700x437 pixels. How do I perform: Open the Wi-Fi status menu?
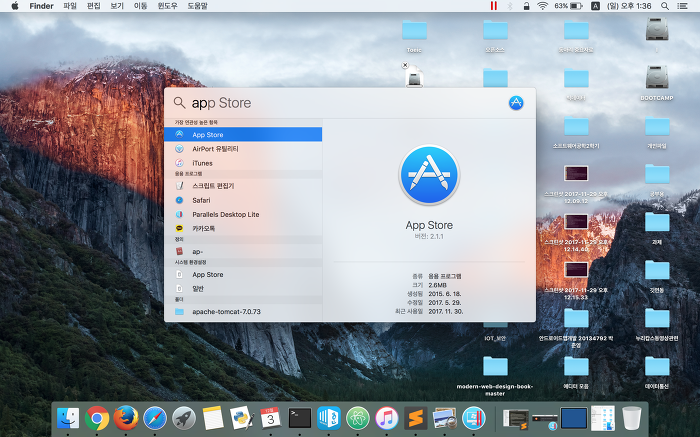point(542,6)
